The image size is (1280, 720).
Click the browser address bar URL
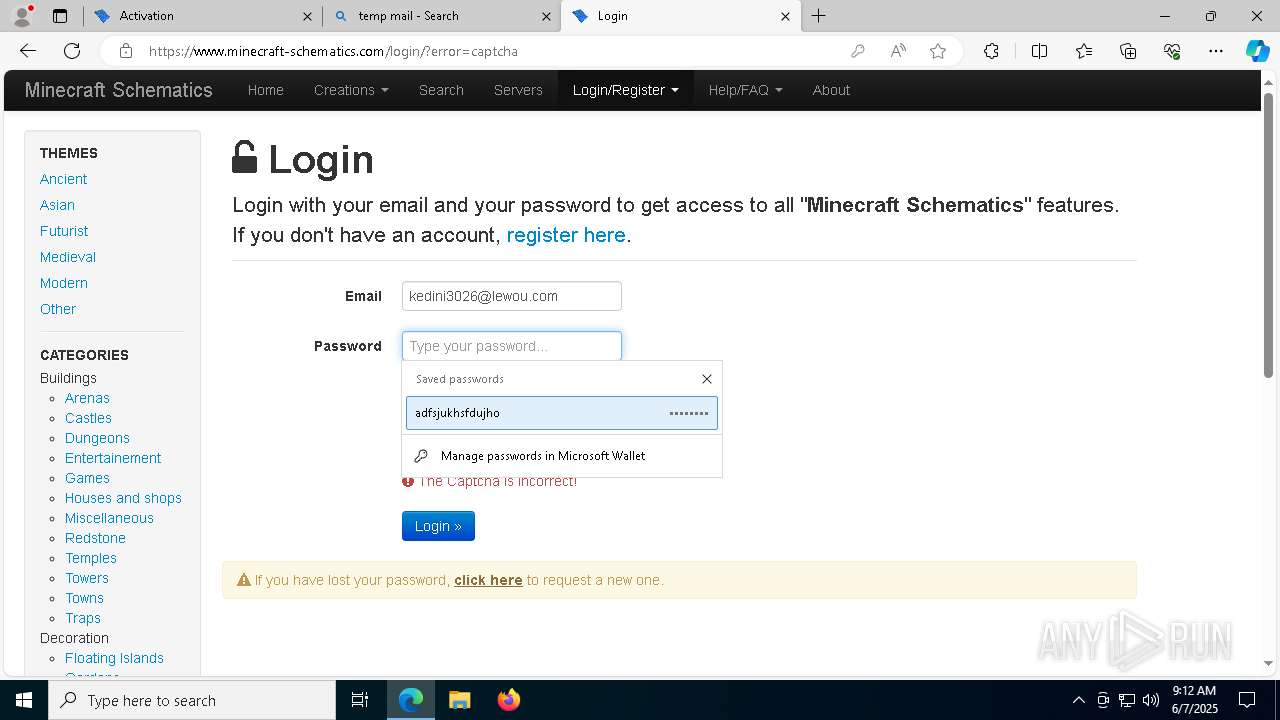(x=333, y=51)
